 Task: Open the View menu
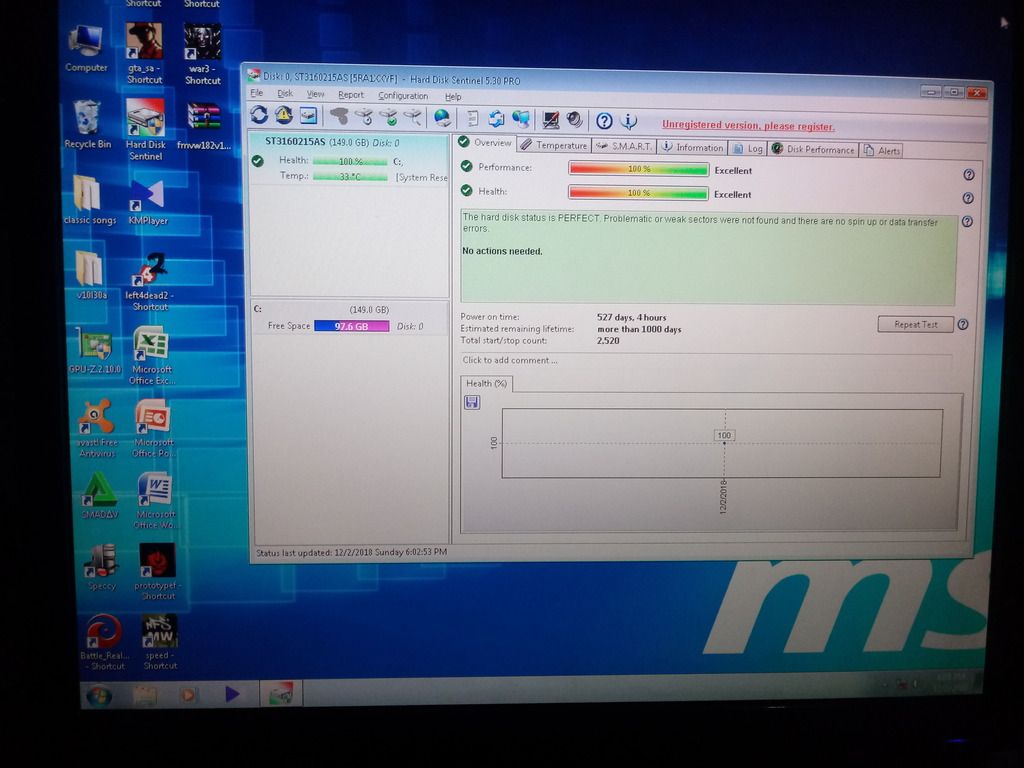click(315, 95)
